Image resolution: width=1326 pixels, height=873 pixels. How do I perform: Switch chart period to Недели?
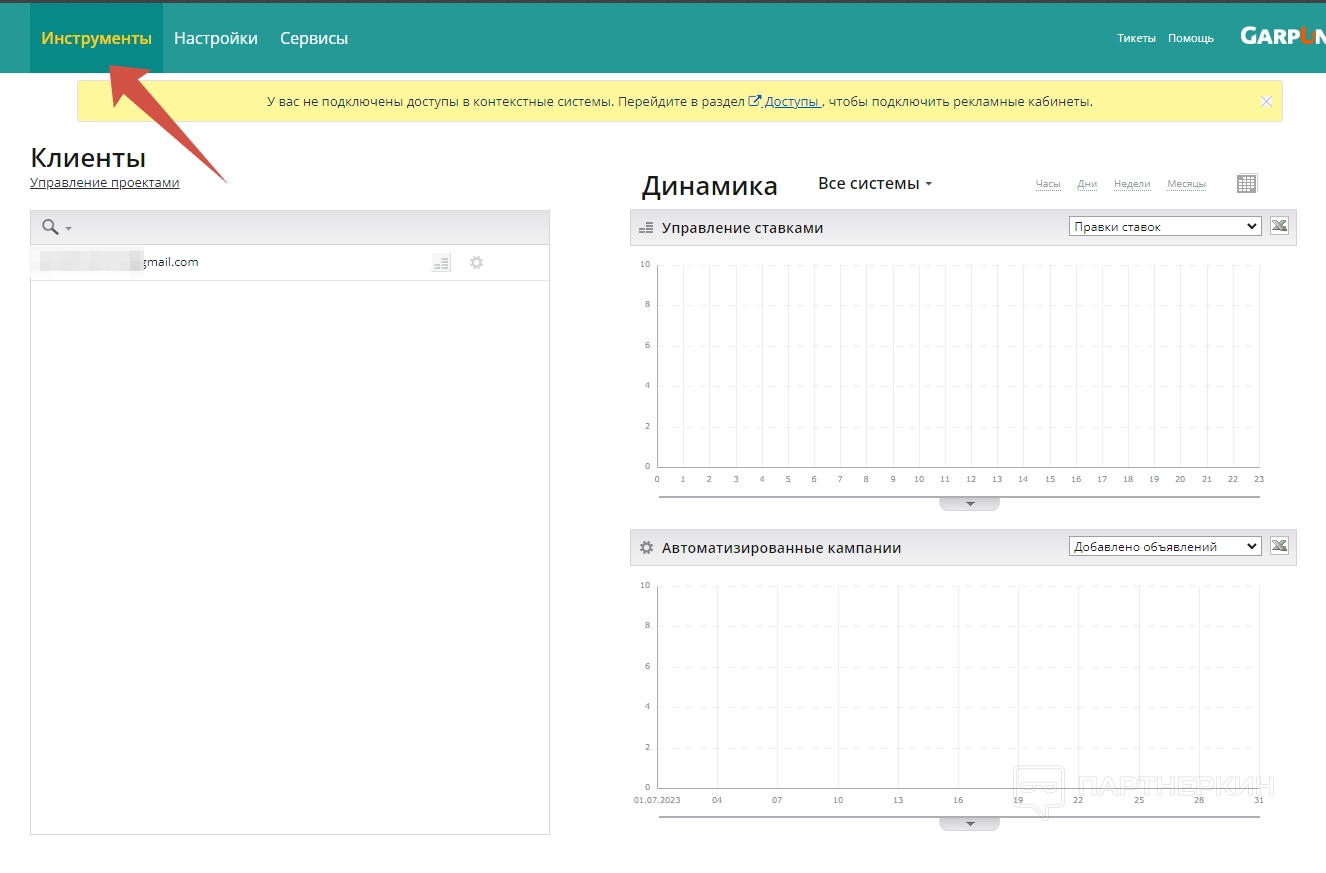click(1132, 184)
